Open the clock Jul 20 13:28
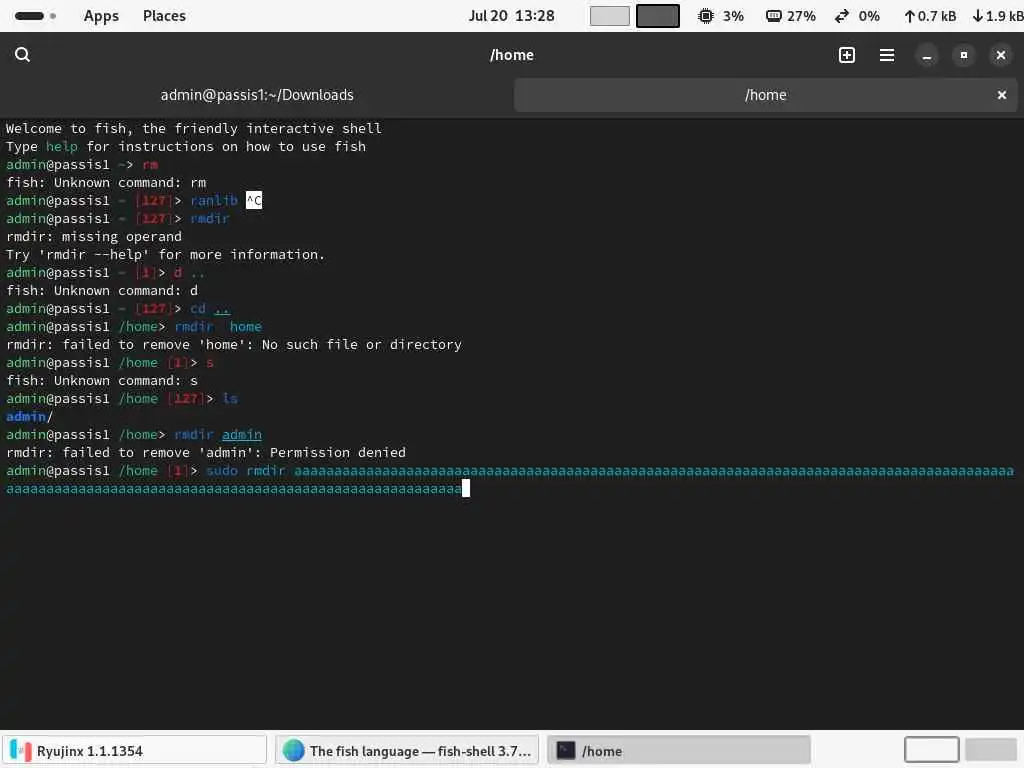The image size is (1024, 768). coord(511,16)
